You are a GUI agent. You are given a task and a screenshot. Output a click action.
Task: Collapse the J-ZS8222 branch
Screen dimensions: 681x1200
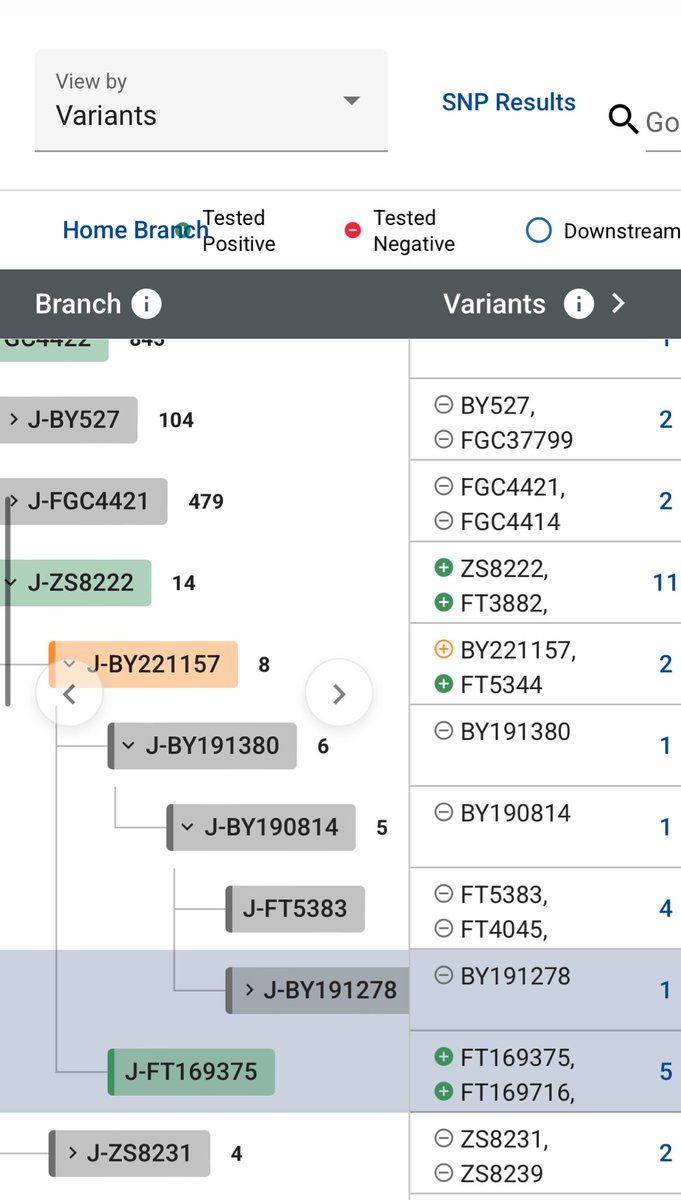[10, 583]
